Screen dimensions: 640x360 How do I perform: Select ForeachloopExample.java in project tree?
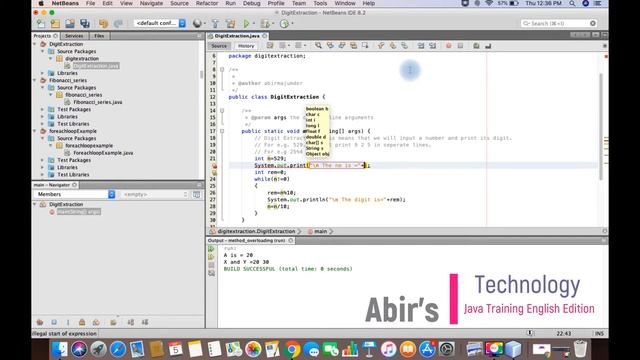pyautogui.click(x=103, y=153)
